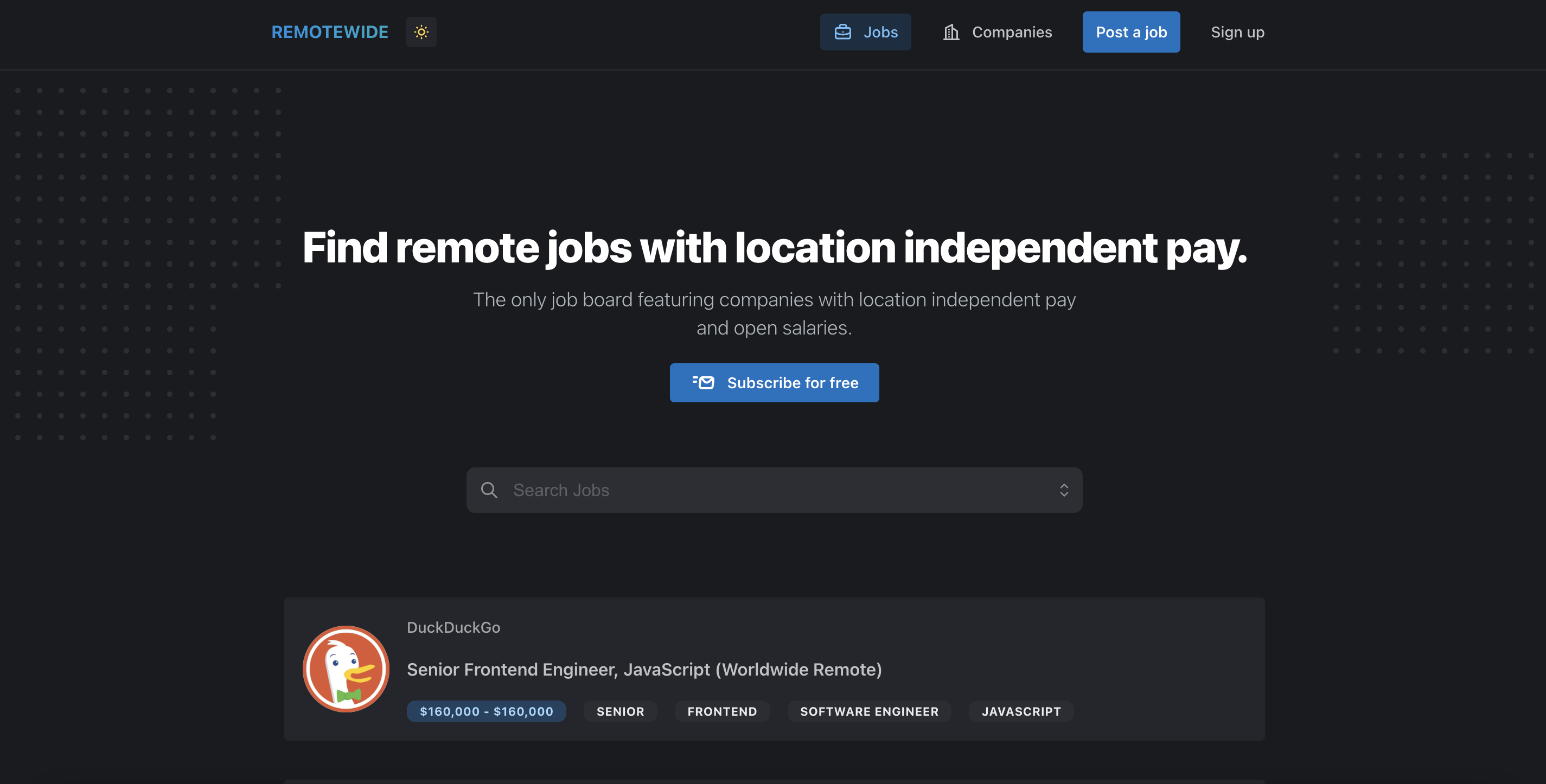
Task: Select the JAVASCRIPT tag
Action: tap(1021, 711)
